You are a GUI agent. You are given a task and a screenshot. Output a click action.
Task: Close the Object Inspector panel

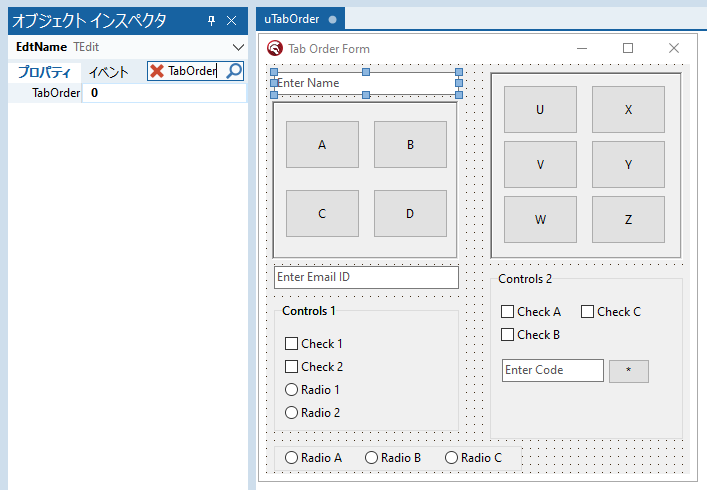pyautogui.click(x=231, y=21)
